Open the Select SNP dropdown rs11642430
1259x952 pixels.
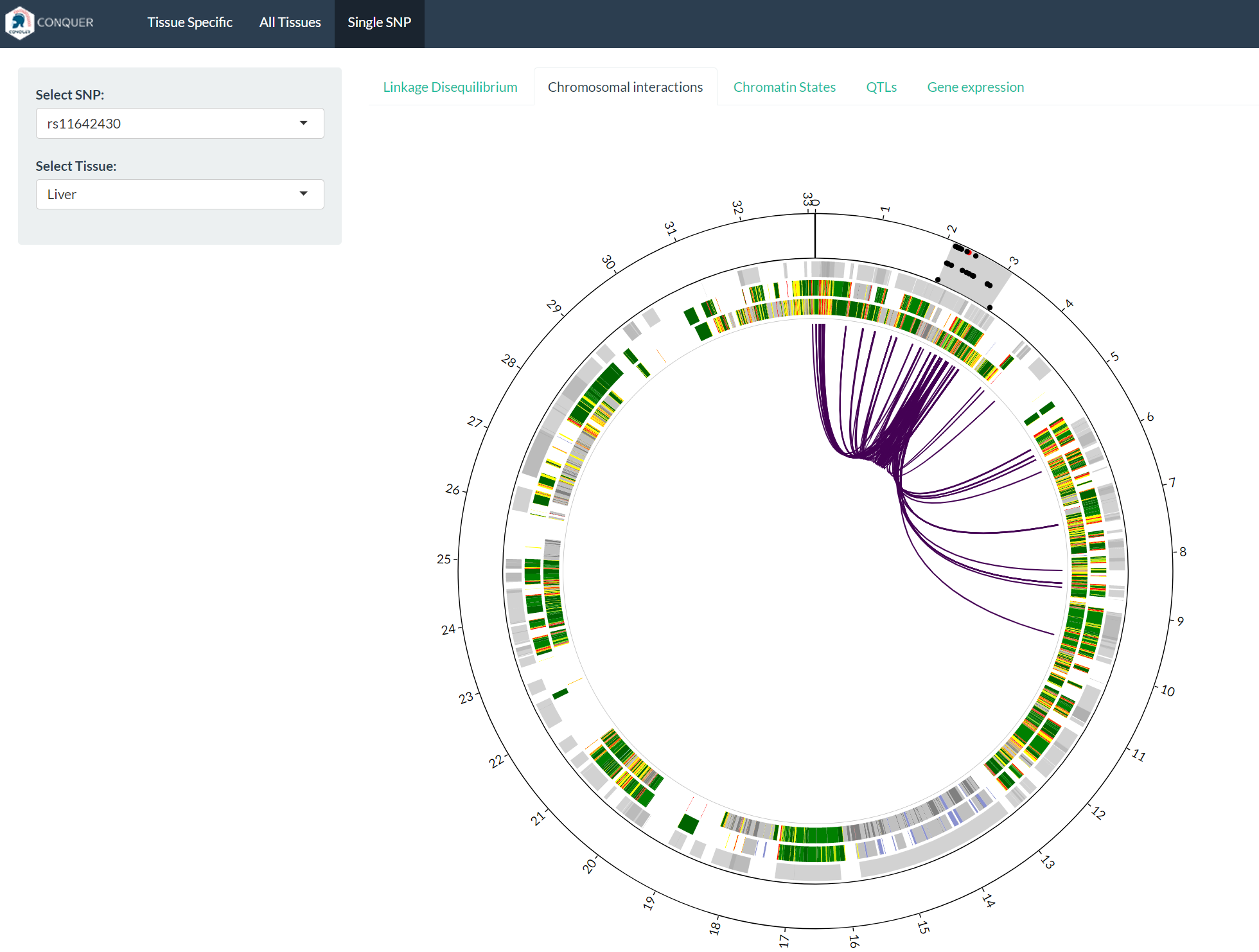tap(180, 123)
